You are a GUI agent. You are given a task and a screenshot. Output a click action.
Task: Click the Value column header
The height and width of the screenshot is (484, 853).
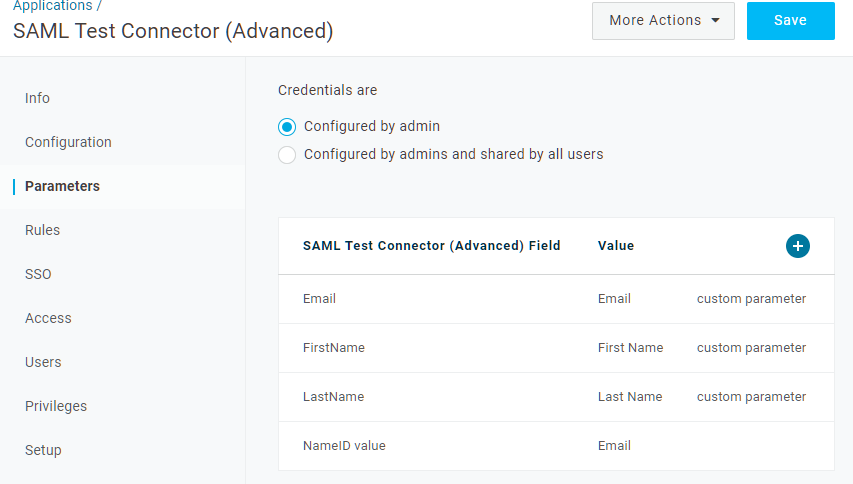tap(615, 246)
